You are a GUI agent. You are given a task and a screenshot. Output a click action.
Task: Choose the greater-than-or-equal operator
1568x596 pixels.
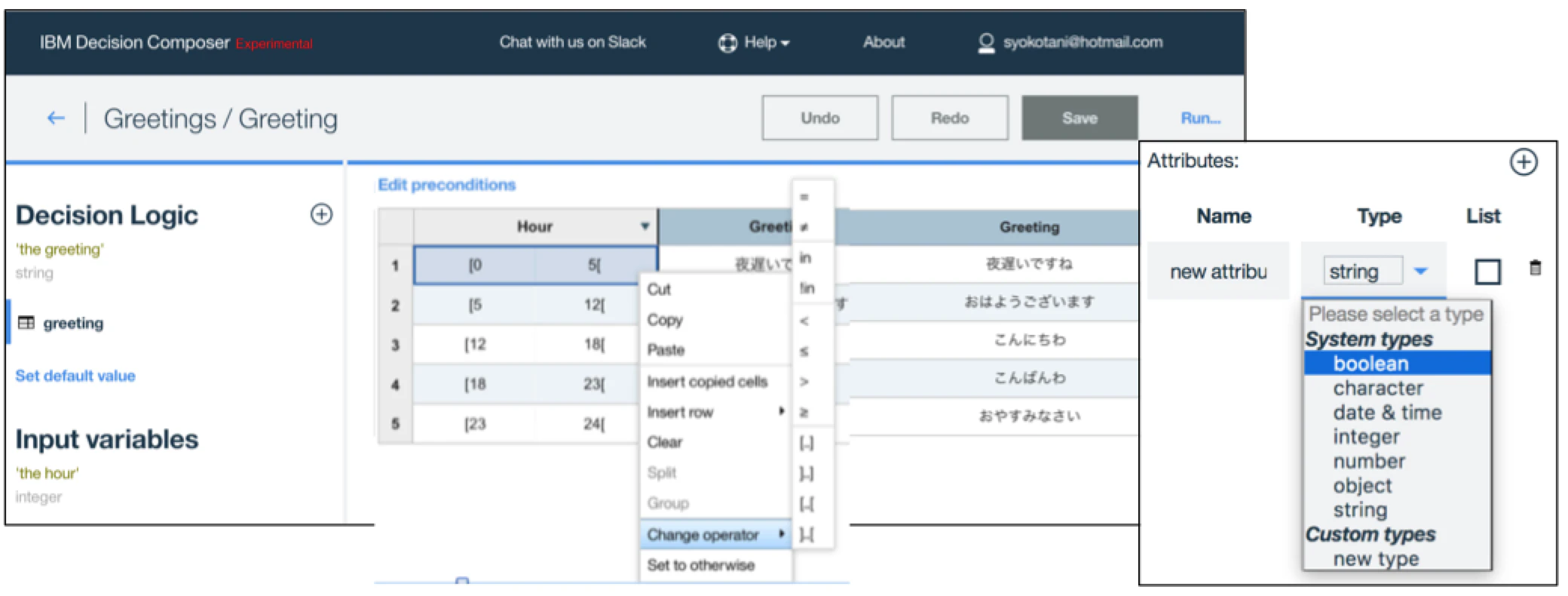click(x=804, y=413)
